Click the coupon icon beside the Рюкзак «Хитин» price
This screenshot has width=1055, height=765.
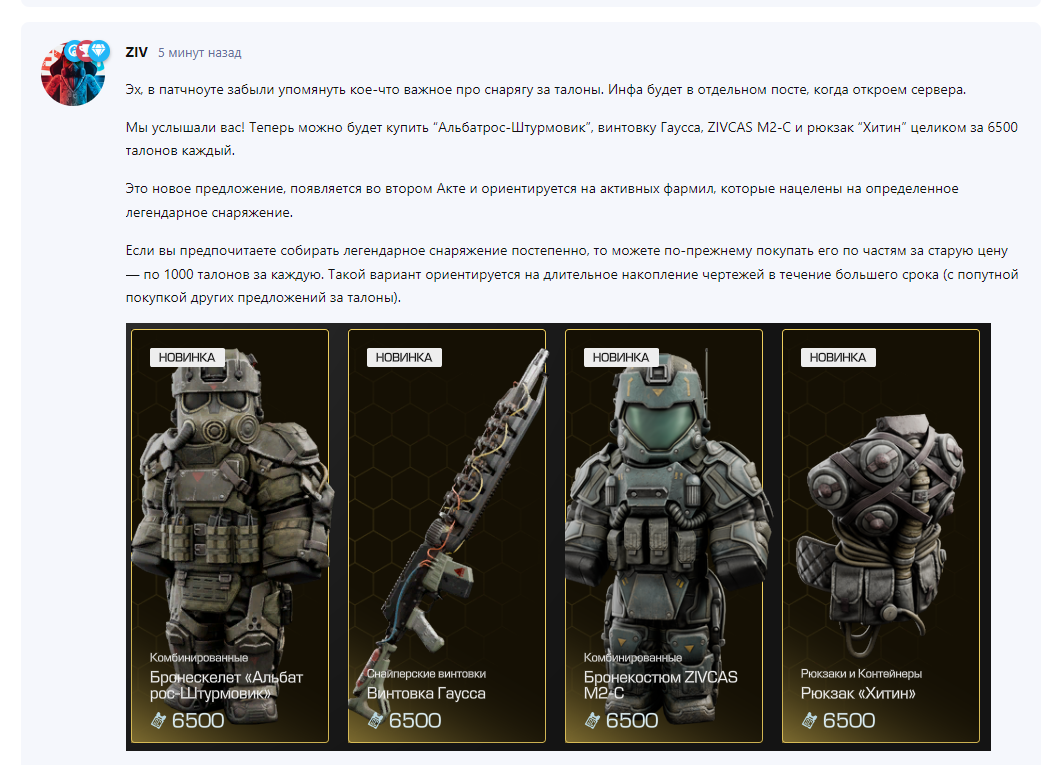click(809, 721)
